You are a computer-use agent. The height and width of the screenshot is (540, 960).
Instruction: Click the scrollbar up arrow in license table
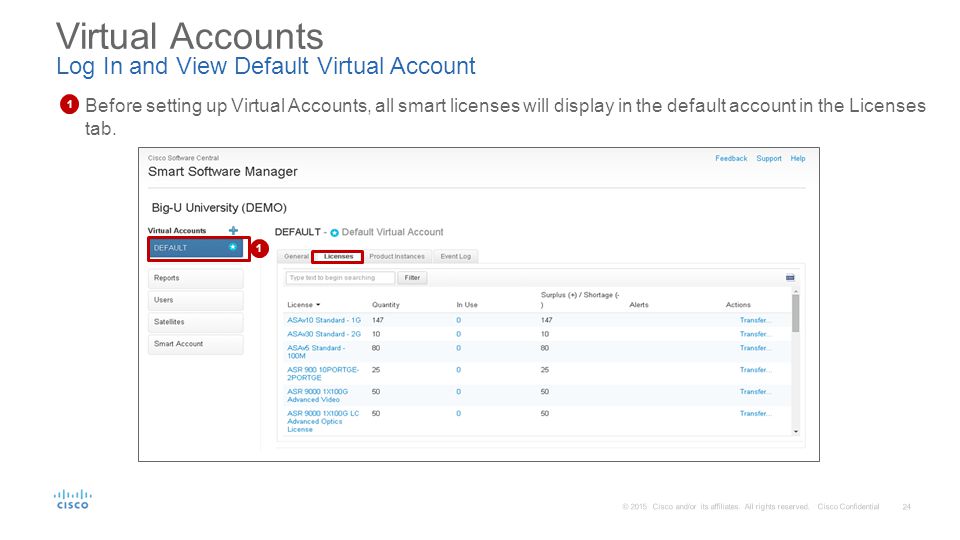click(796, 291)
